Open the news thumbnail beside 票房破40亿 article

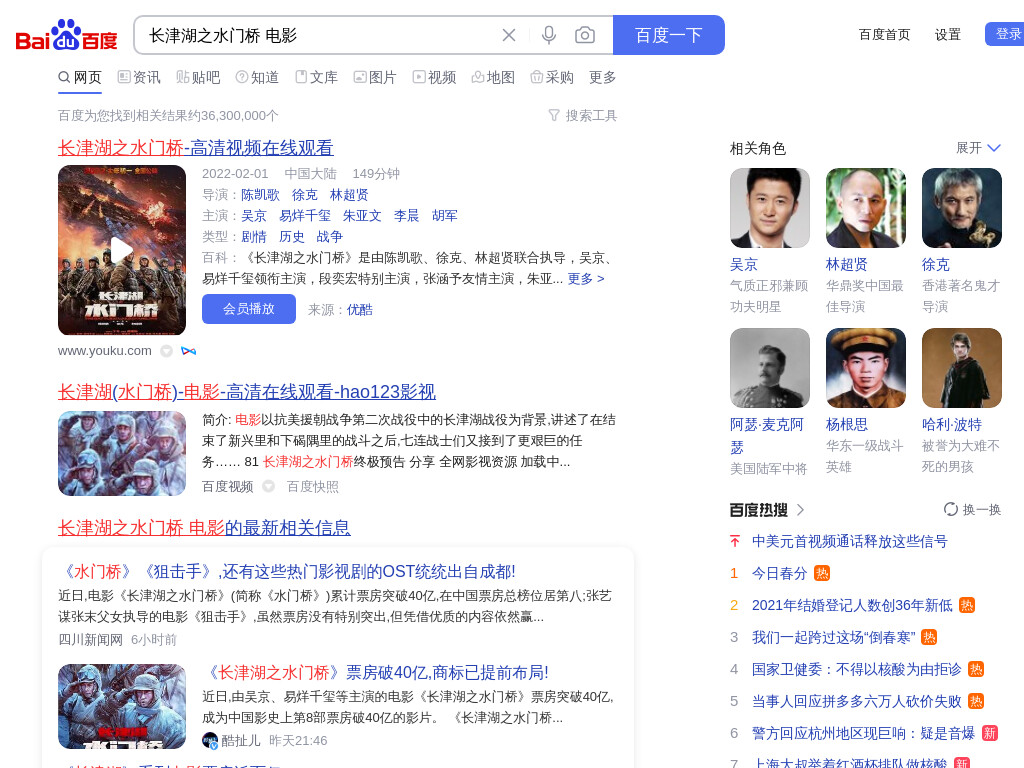[x=122, y=707]
